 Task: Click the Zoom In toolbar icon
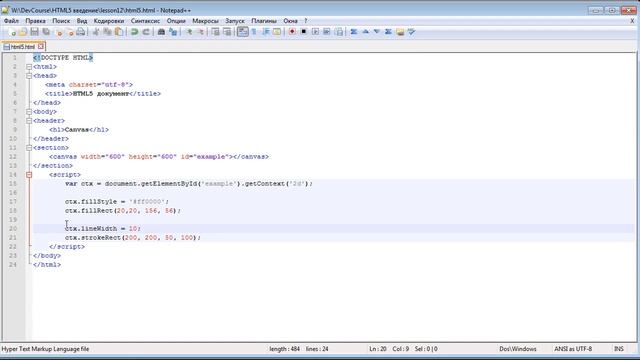(x=189, y=32)
